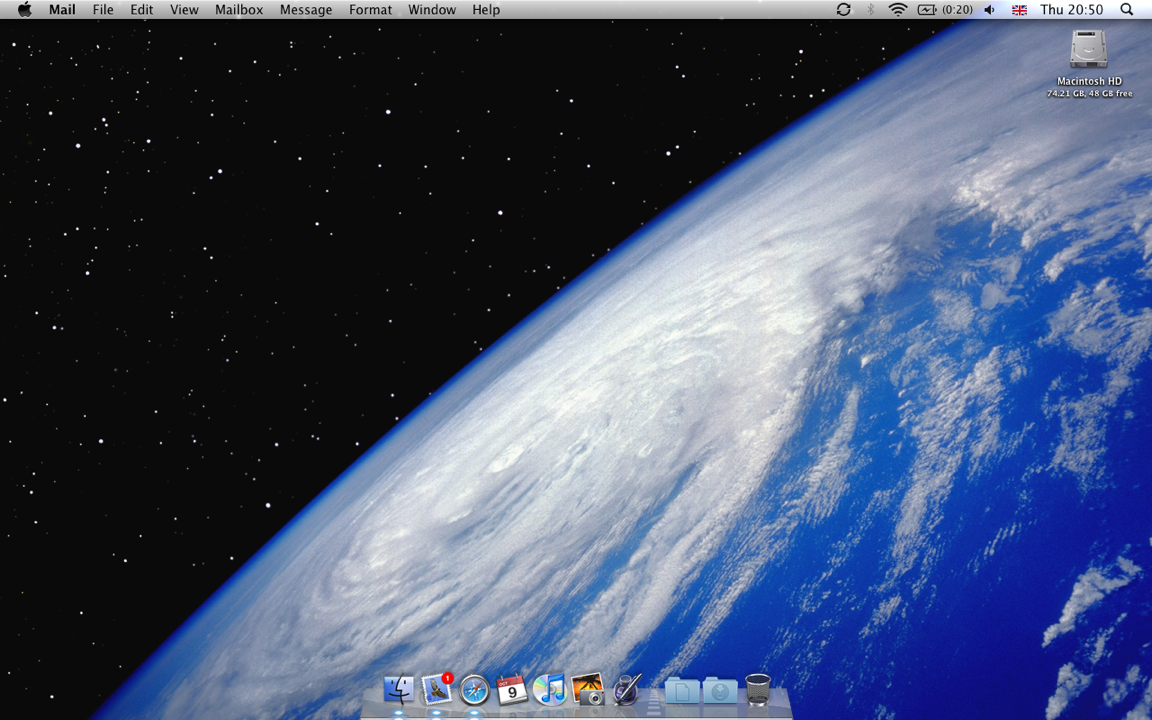This screenshot has height=720, width=1152.
Task: Open iCal calendar from the Dock
Action: 512,690
